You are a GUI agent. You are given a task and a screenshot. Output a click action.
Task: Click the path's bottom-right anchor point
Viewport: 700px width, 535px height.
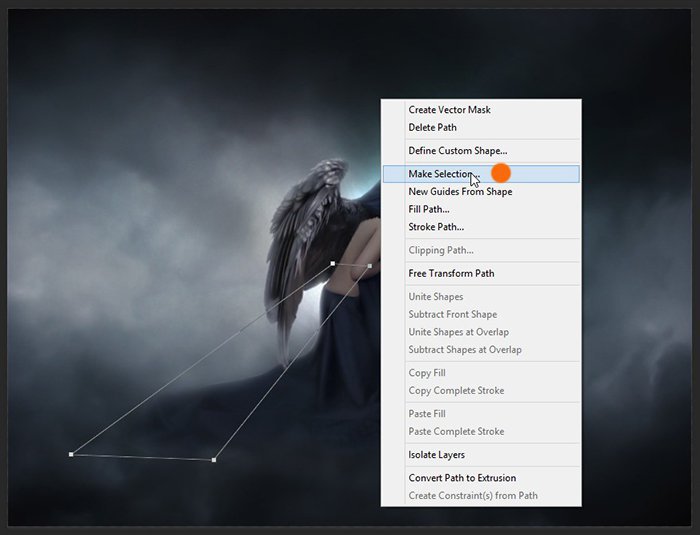(x=214, y=460)
